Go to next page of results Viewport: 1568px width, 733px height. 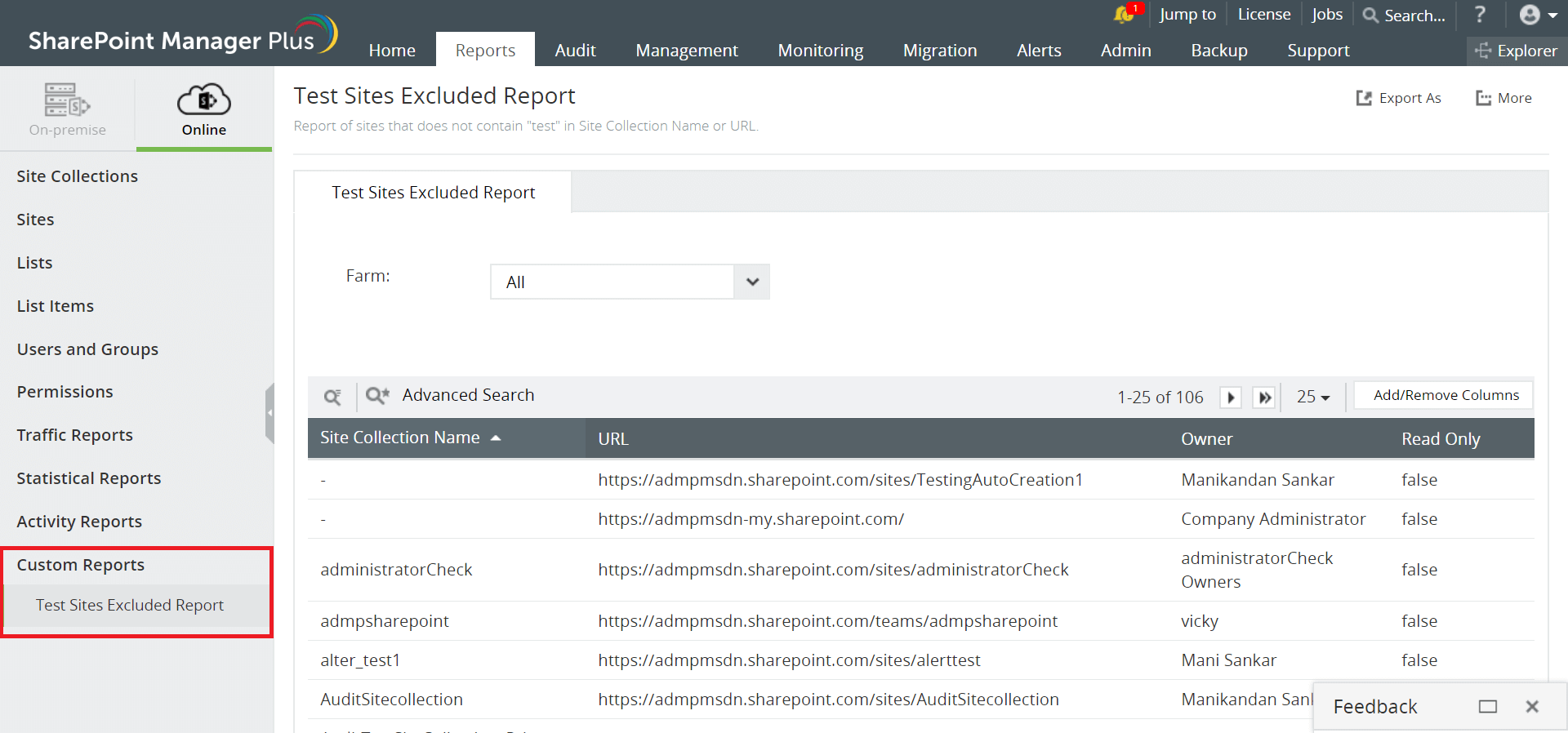[x=1230, y=398]
